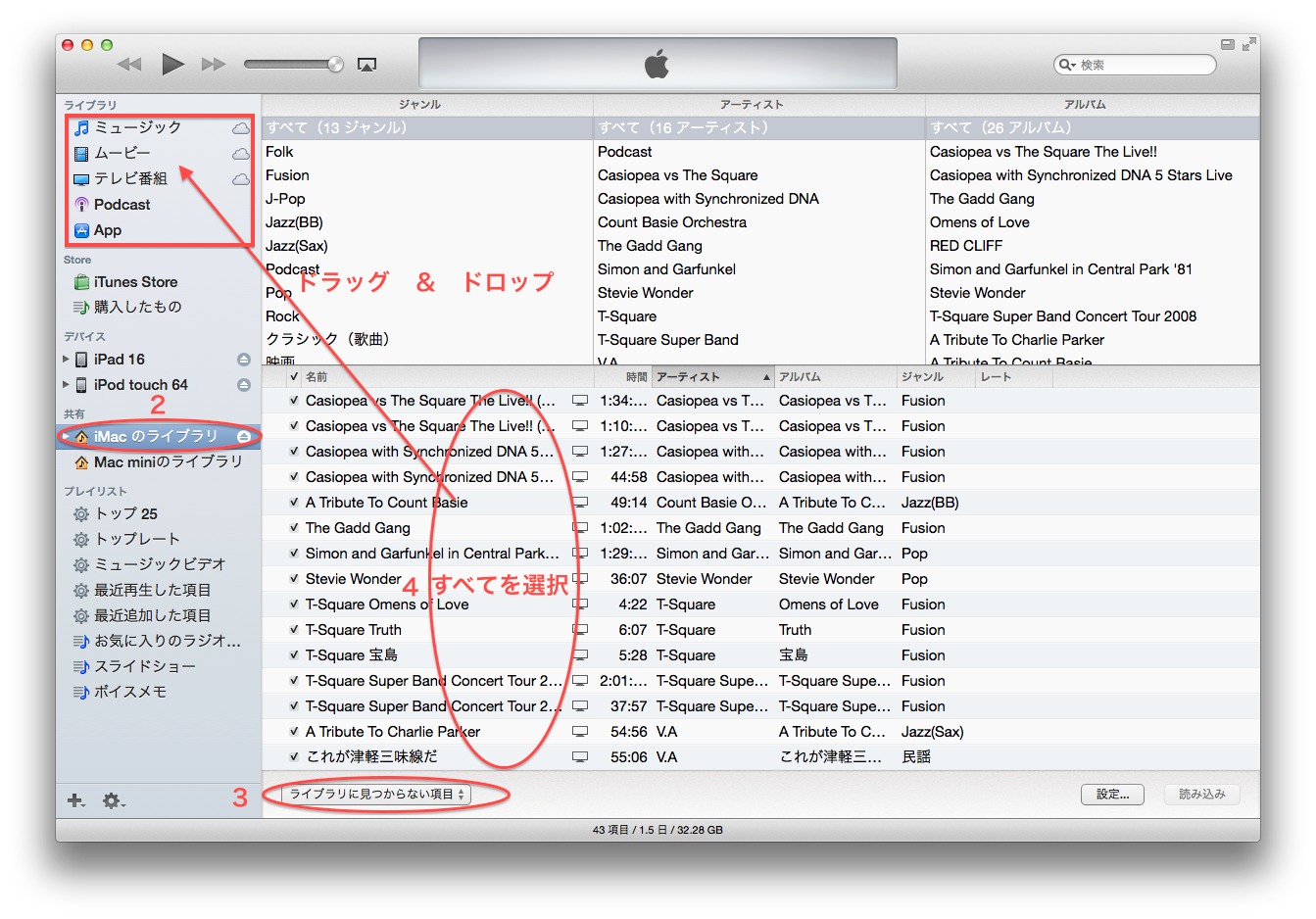Uncheck A Tribute To Charlie Parker checkbox
This screenshot has height=919, width=1316.
click(x=294, y=732)
